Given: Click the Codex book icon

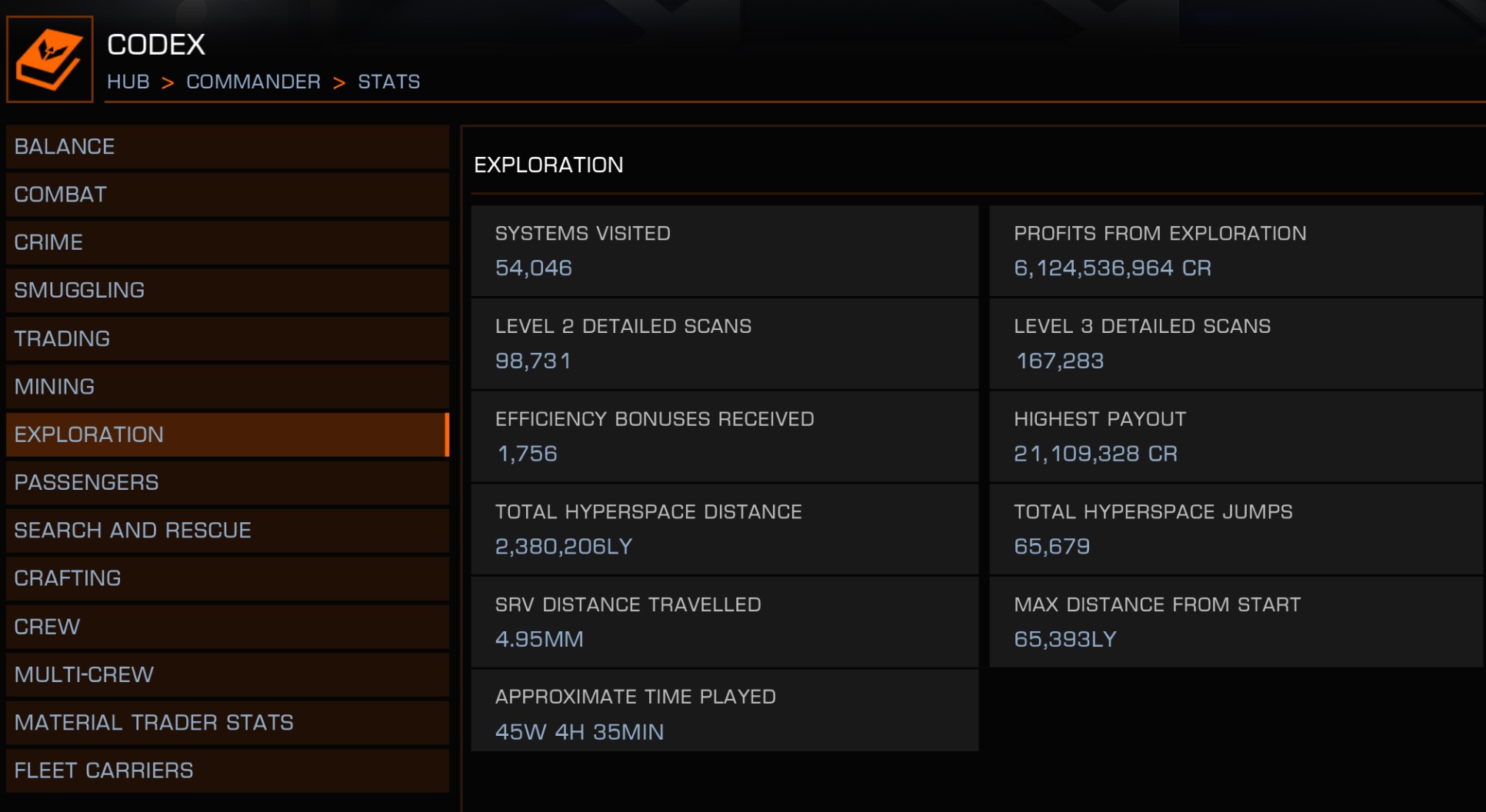Looking at the screenshot, I should (50, 59).
